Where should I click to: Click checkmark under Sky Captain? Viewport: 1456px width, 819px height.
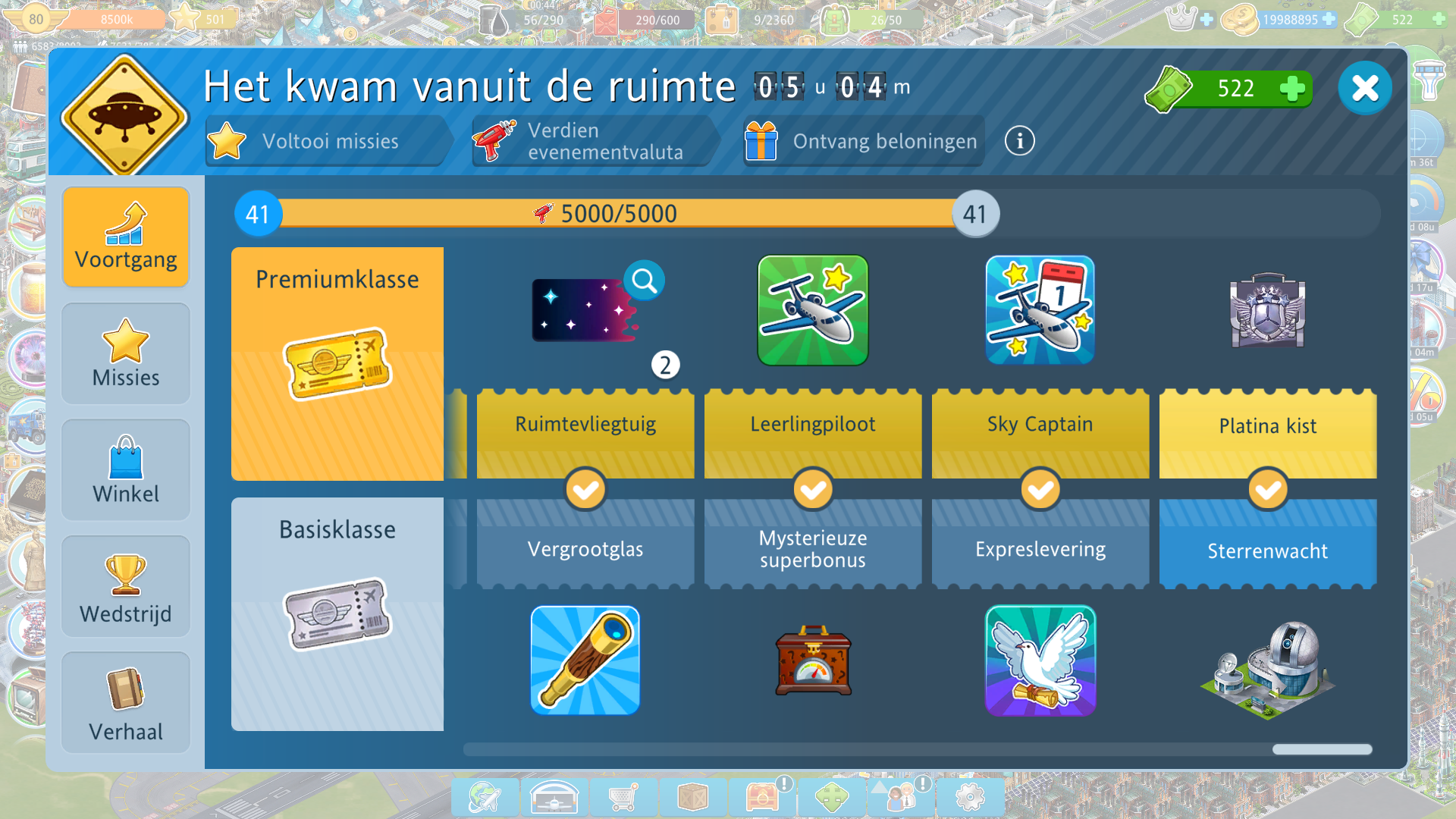point(1040,490)
